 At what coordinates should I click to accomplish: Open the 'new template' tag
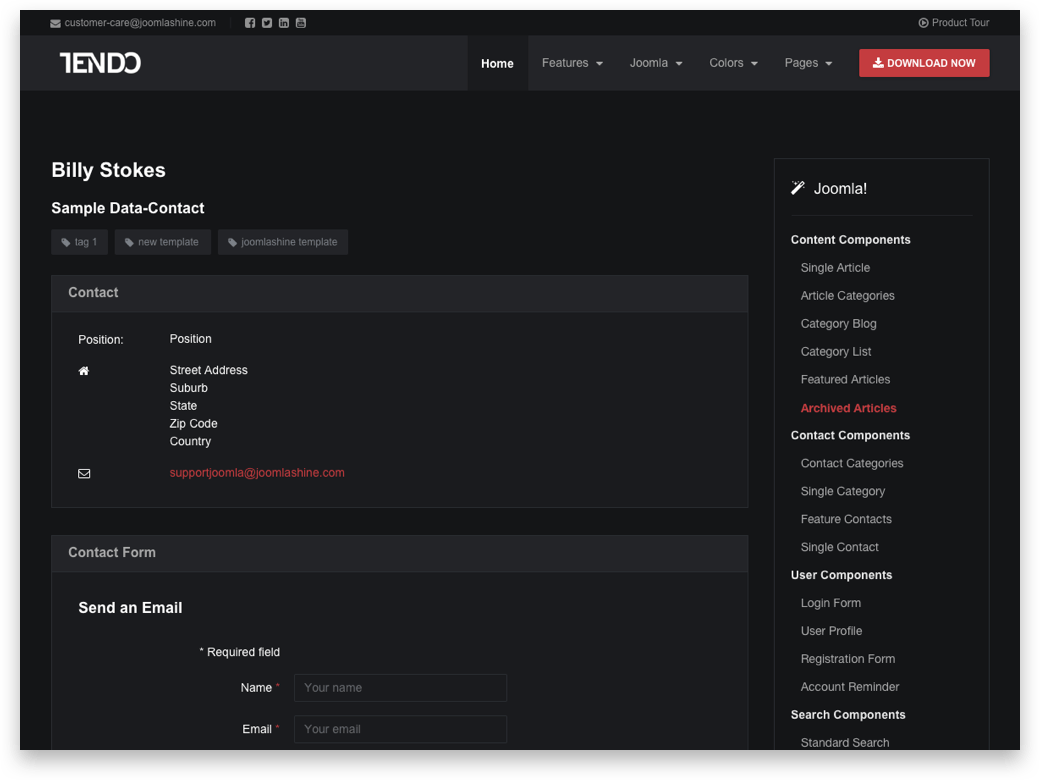(x=162, y=242)
